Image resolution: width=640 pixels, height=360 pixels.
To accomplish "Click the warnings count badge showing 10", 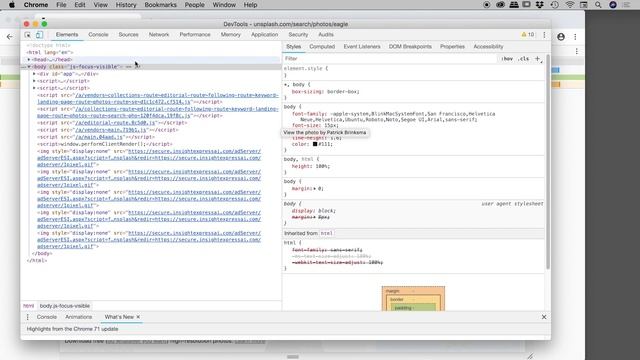I will (x=528, y=35).
